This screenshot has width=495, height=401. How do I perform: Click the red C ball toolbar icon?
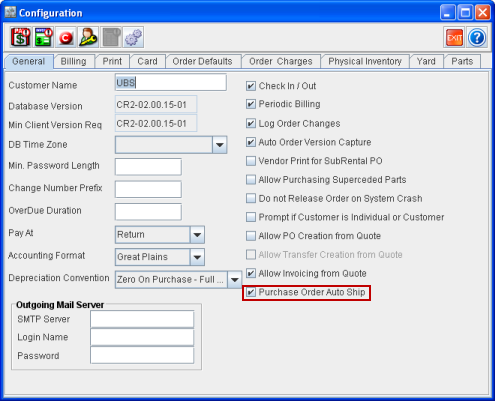click(66, 37)
